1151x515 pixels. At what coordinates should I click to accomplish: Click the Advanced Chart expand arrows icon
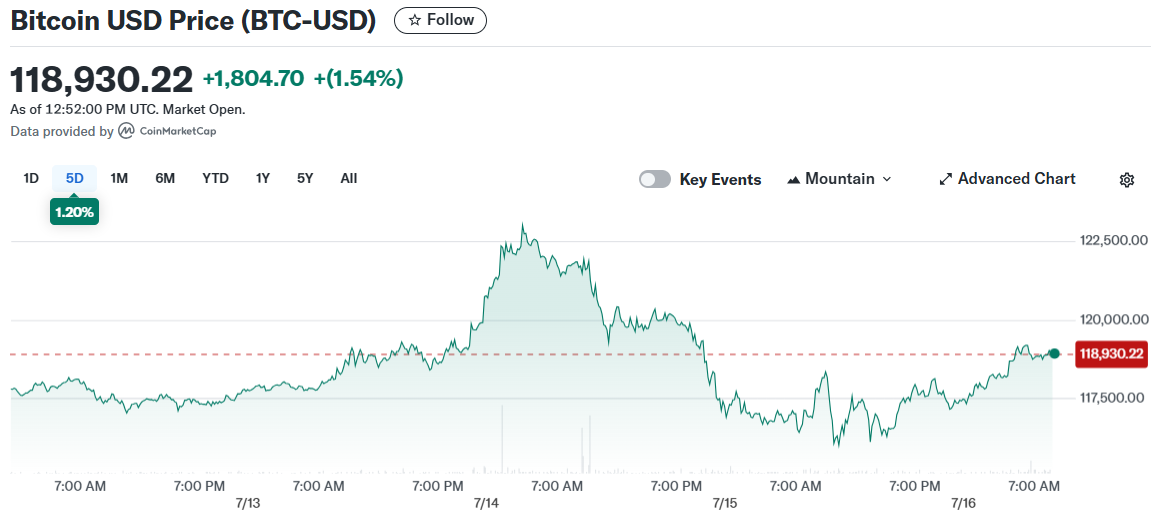(x=946, y=179)
